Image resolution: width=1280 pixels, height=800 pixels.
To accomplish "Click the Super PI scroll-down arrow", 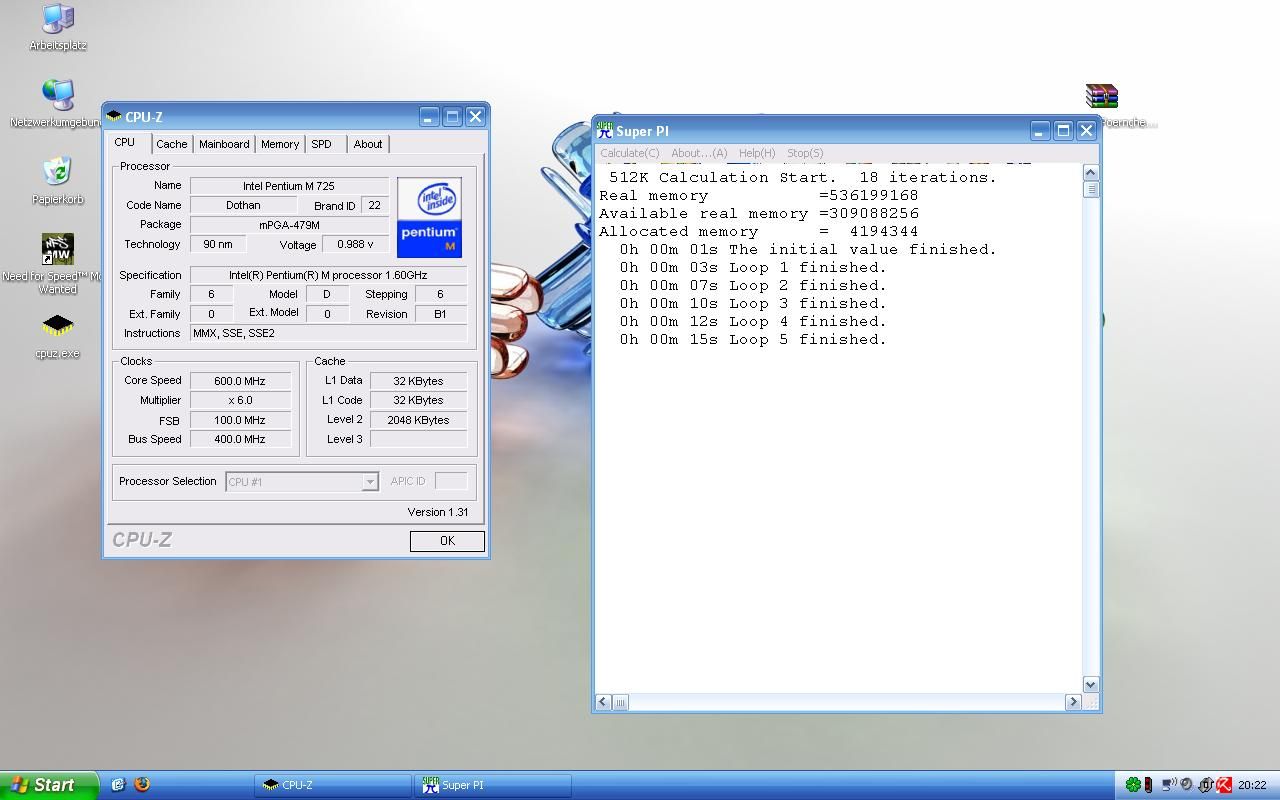I will click(1091, 685).
